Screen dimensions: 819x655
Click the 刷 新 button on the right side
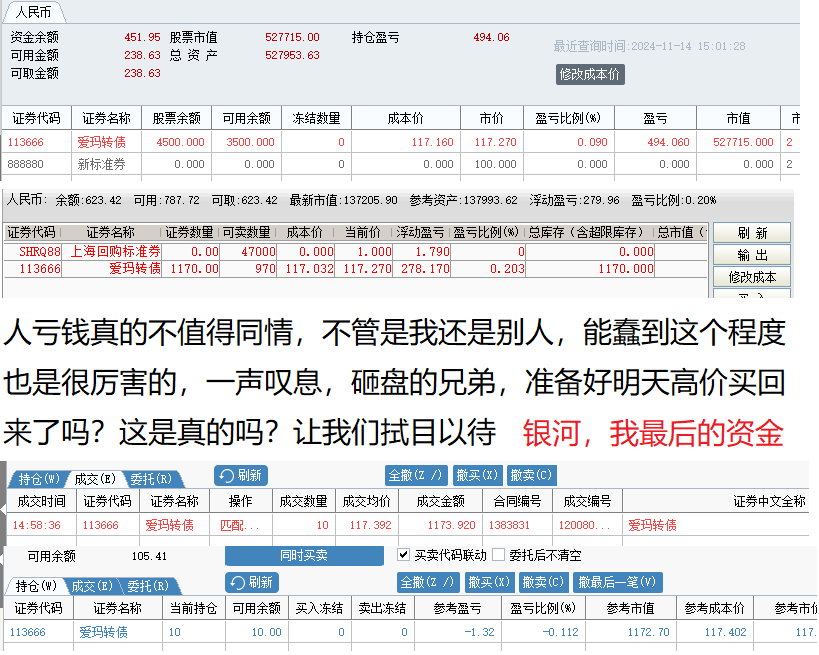click(751, 233)
